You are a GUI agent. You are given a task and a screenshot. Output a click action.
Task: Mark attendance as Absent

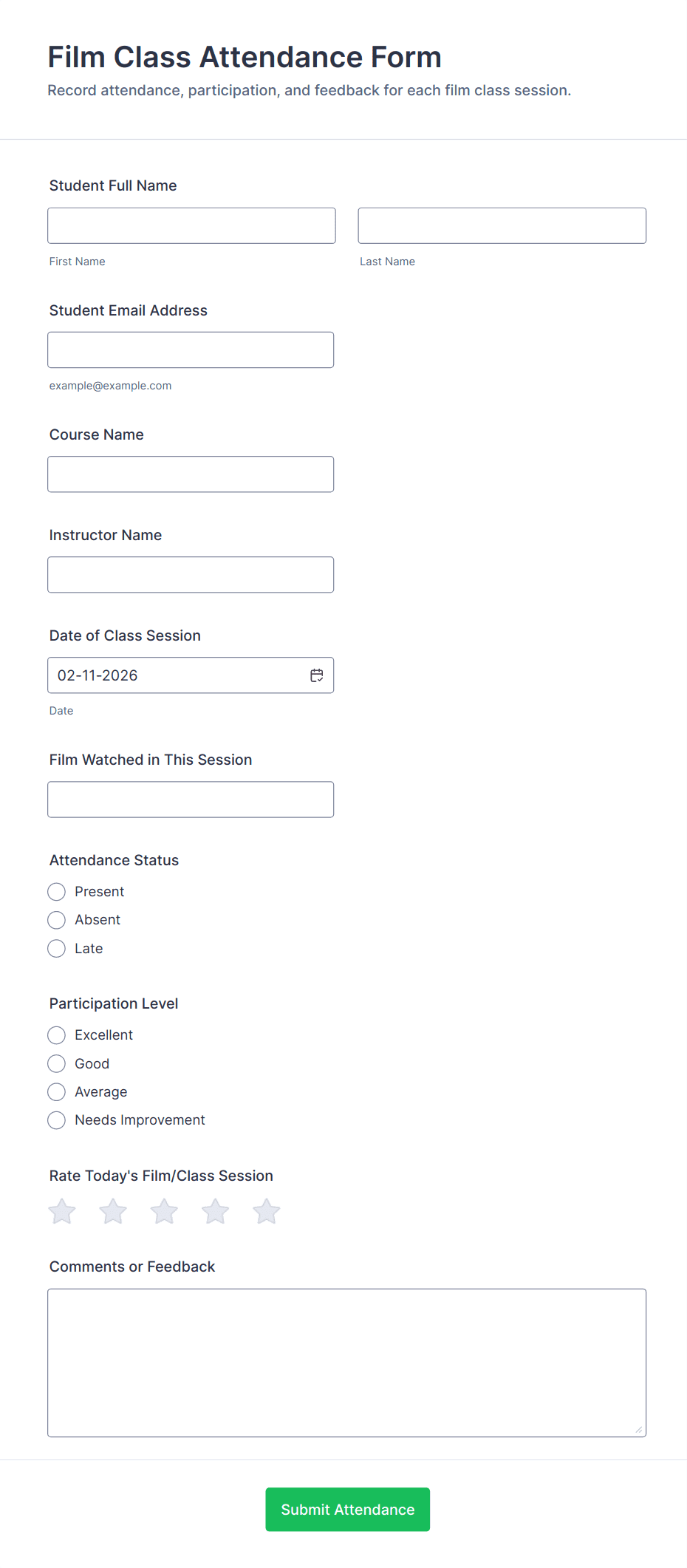click(57, 920)
